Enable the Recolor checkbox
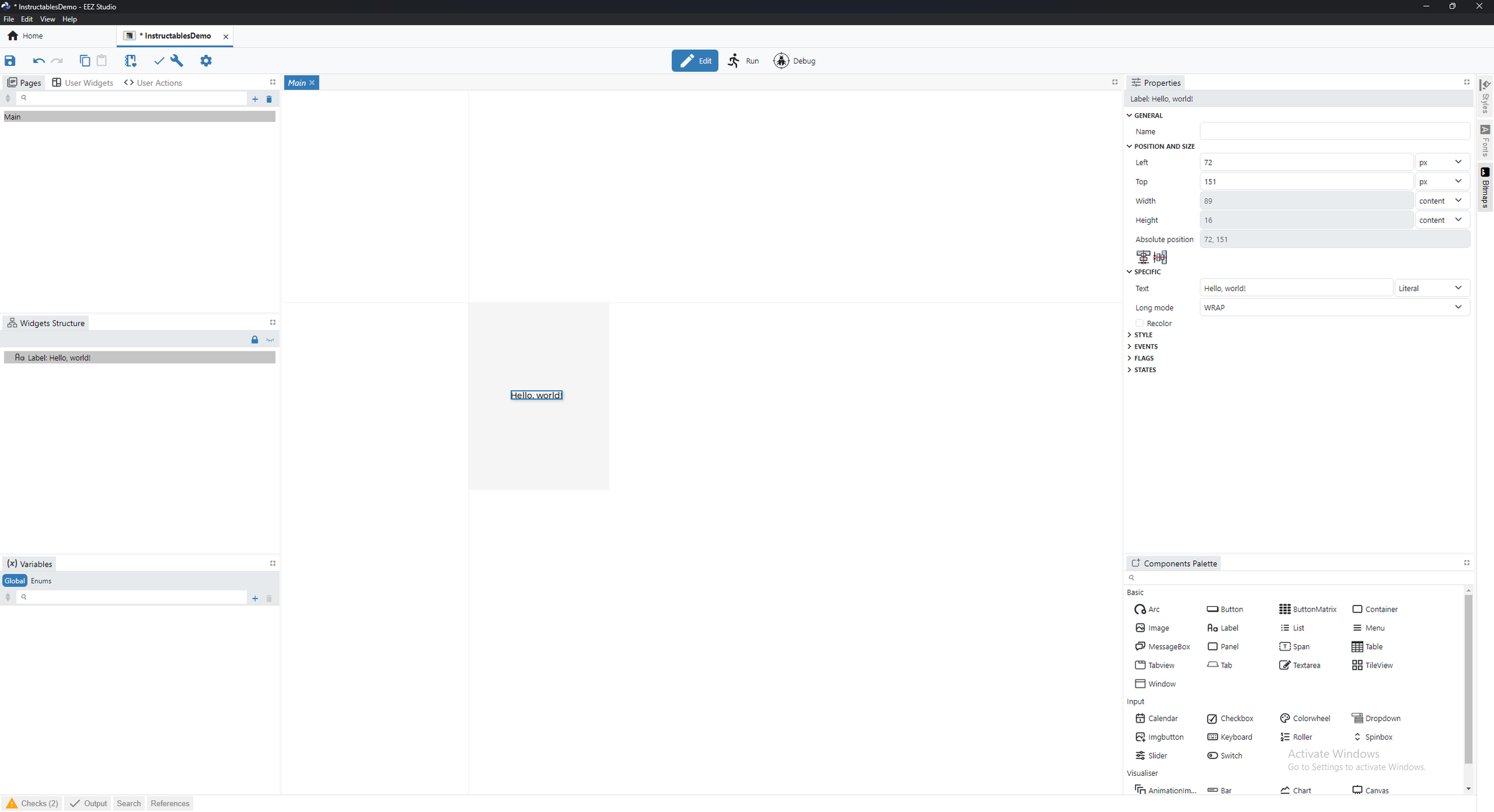 point(1139,323)
